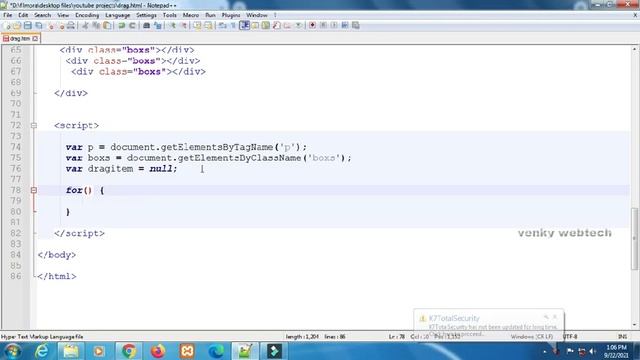Screen dimensions: 640x360
Task: Toggle the highlighted Indent Guide toolbar icon
Action: pyautogui.click(x=244, y=26)
